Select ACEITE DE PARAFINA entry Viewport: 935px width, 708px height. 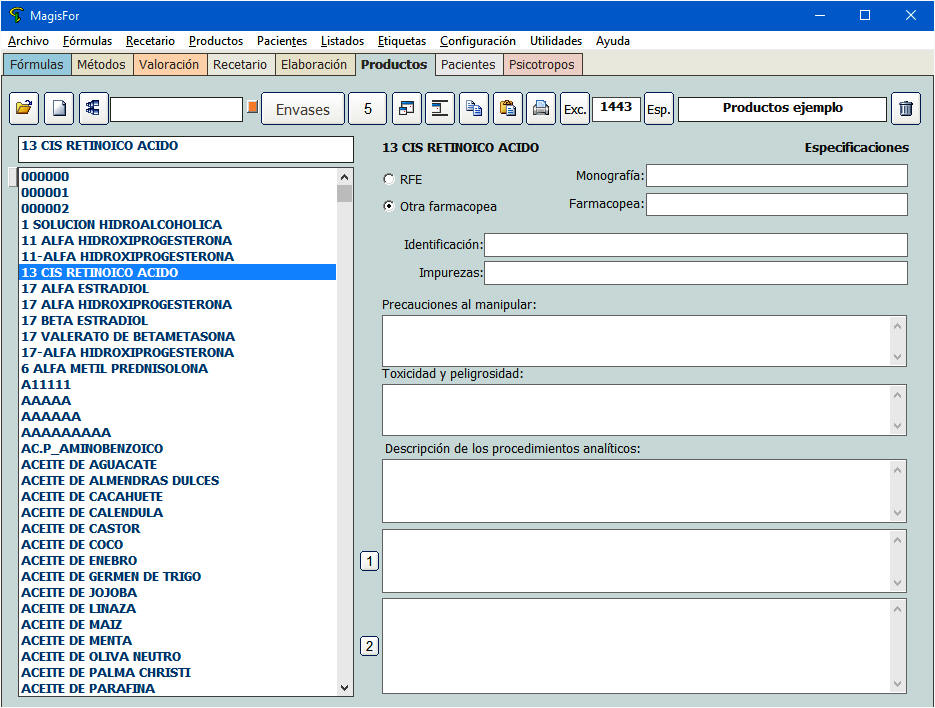coord(178,688)
